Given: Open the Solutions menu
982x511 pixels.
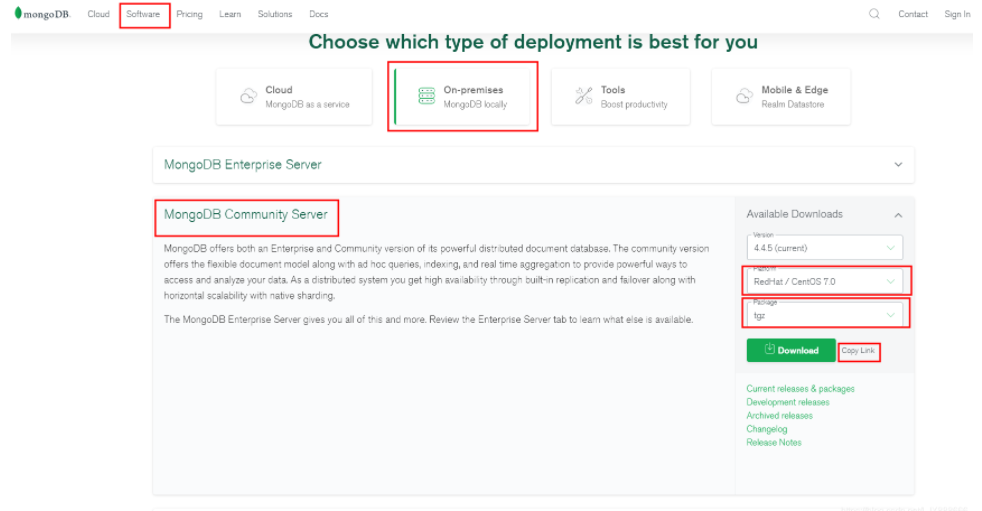Looking at the screenshot, I should coord(275,14).
